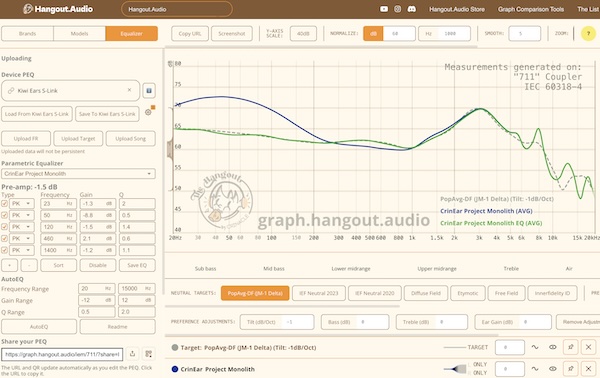Open filter type dropdown for 23 Hz band
Image resolution: width=600 pixels, height=378 pixels.
pos(22,204)
